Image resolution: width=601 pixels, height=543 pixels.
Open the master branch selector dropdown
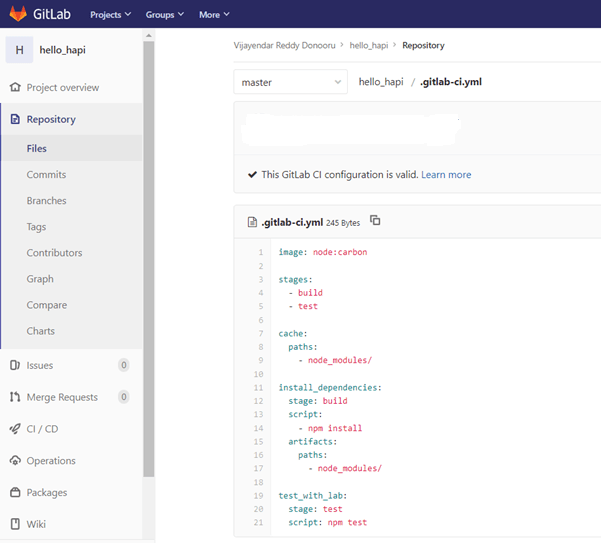(x=291, y=82)
